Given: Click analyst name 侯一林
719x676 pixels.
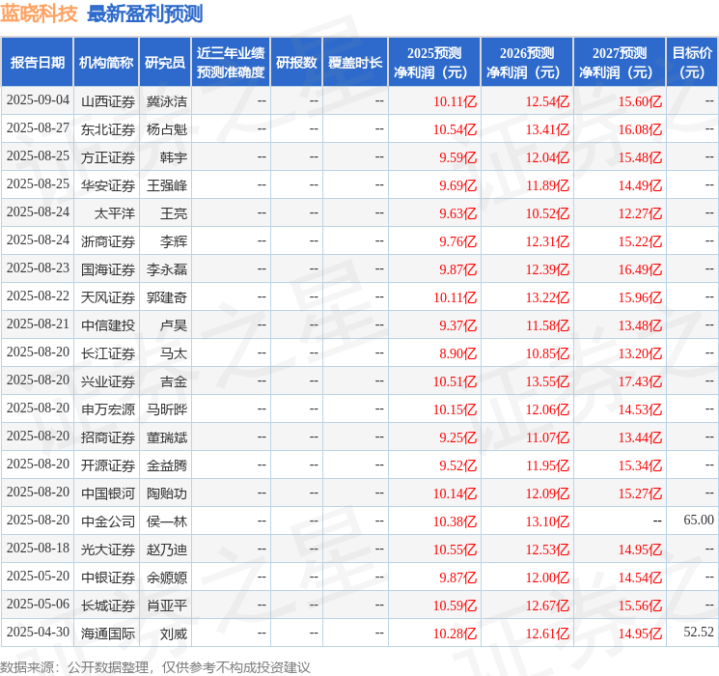Looking at the screenshot, I should [166, 521].
